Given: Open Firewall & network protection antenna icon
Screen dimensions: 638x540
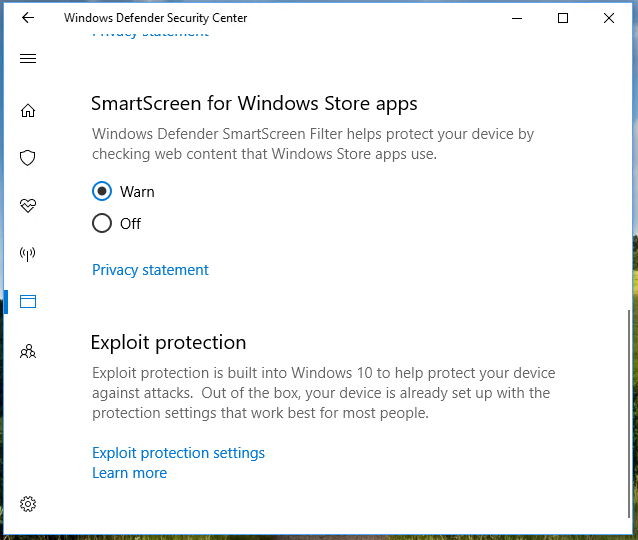Looking at the screenshot, I should [28, 254].
